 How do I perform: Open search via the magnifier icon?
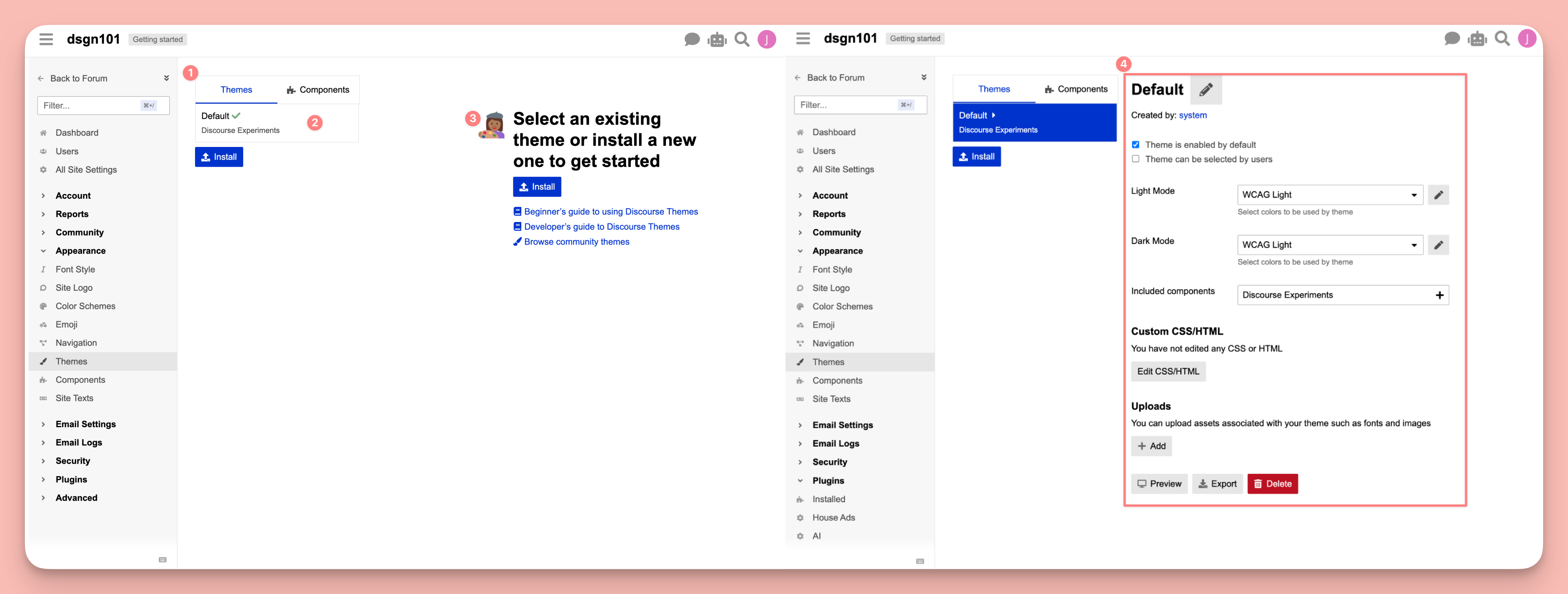tap(742, 39)
